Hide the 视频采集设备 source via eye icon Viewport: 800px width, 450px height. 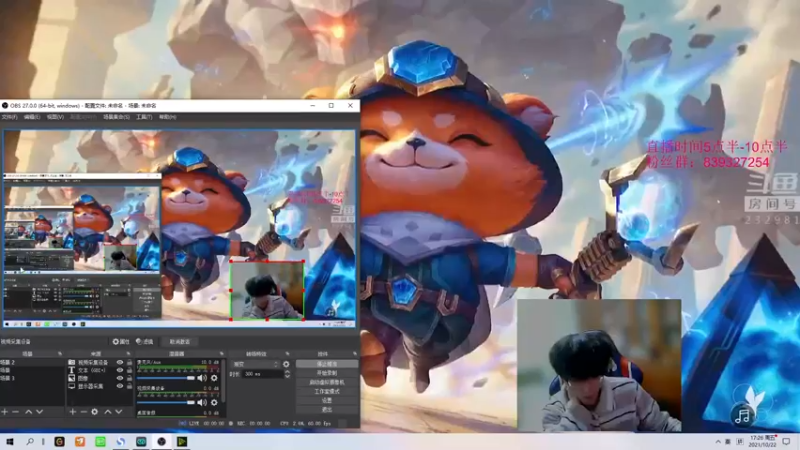coord(120,363)
